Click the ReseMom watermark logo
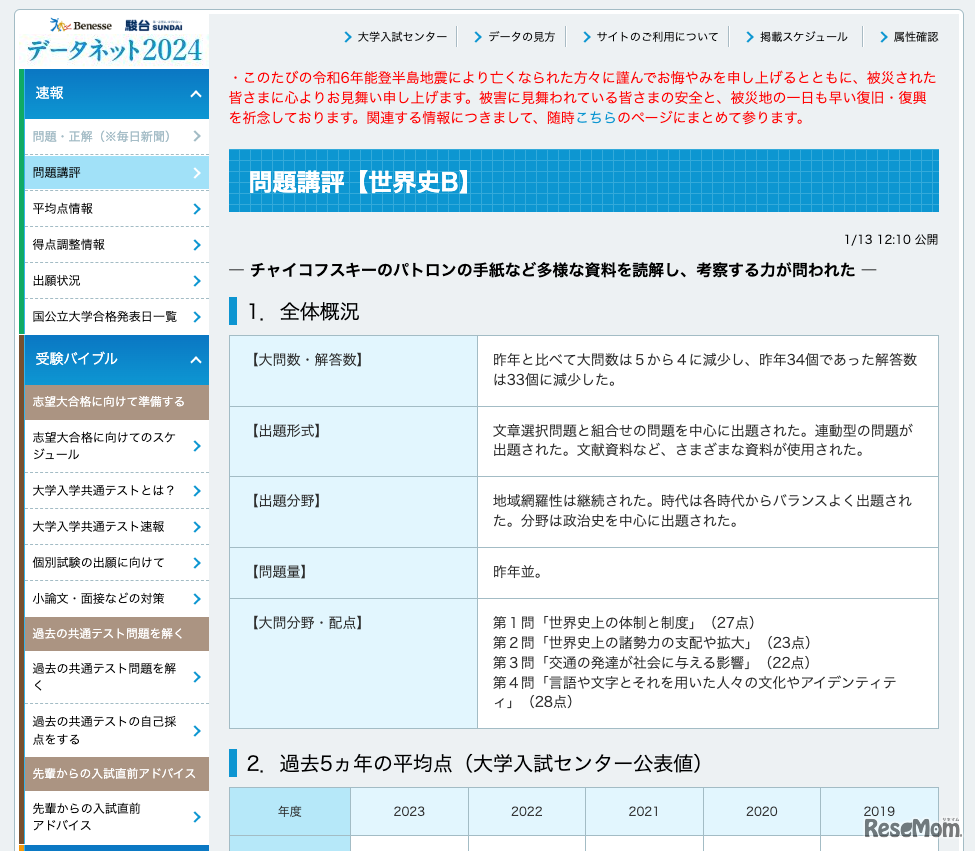975x851 pixels. coord(912,827)
